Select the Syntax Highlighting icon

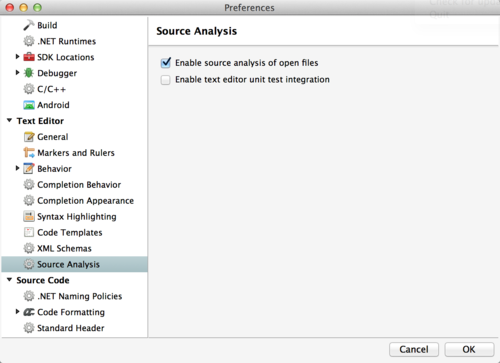(x=29, y=216)
